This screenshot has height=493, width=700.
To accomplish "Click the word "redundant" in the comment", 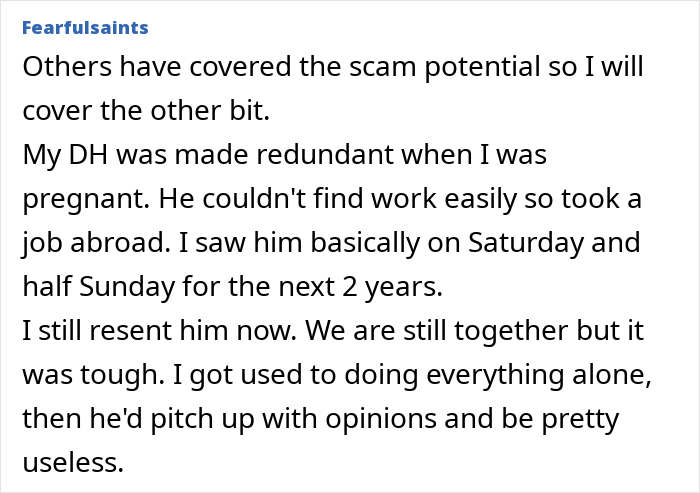I will click(325, 155).
